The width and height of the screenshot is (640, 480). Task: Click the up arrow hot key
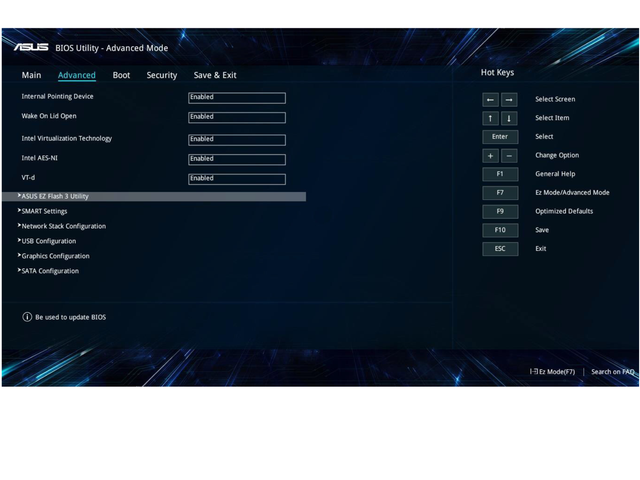tap(490, 118)
